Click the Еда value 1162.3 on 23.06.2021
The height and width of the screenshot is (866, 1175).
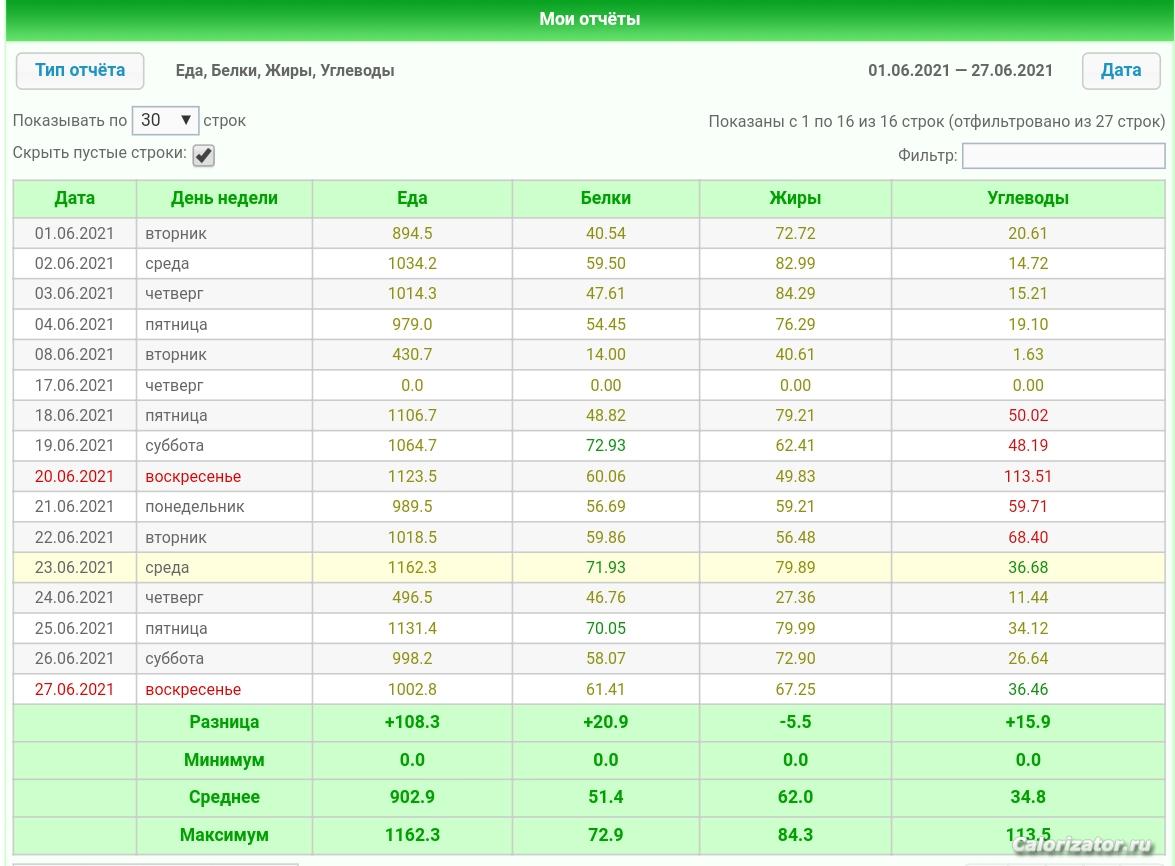[412, 567]
